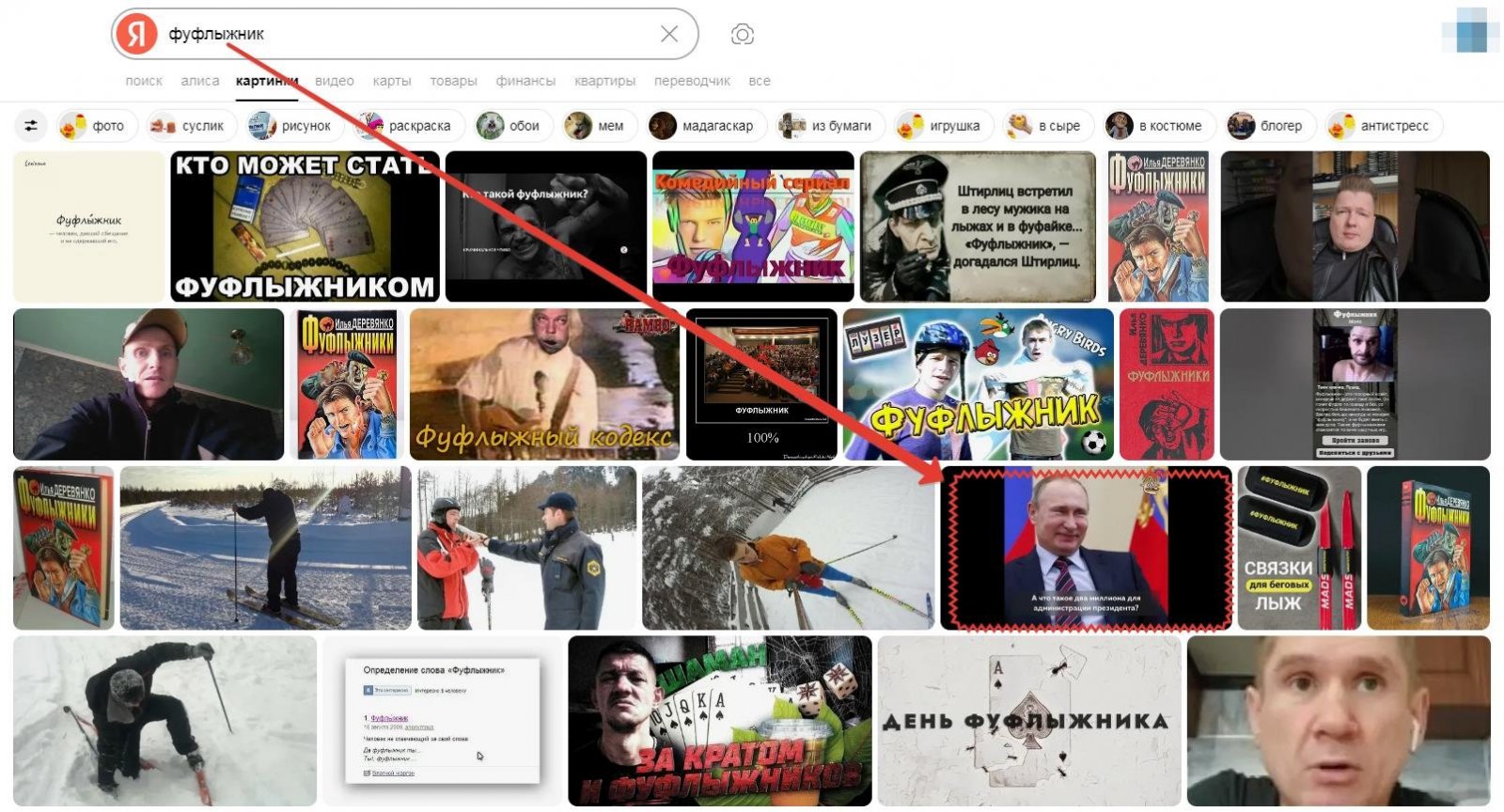Open the 'Кто может стать фуфлыжником' thumbnail
The image size is (1504, 812).
[305, 226]
